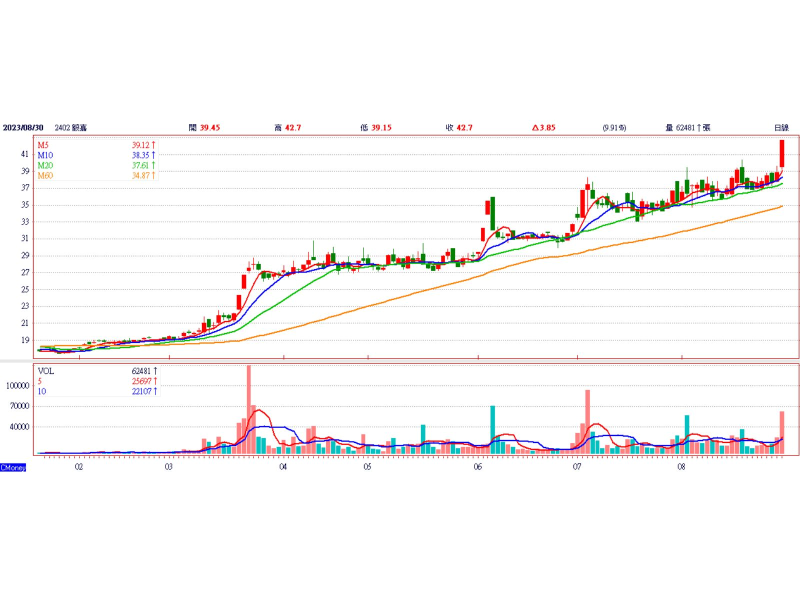Screen dimensions: 800x600
Task: Click the 2023/08/30 date label
Action: pos(24,128)
